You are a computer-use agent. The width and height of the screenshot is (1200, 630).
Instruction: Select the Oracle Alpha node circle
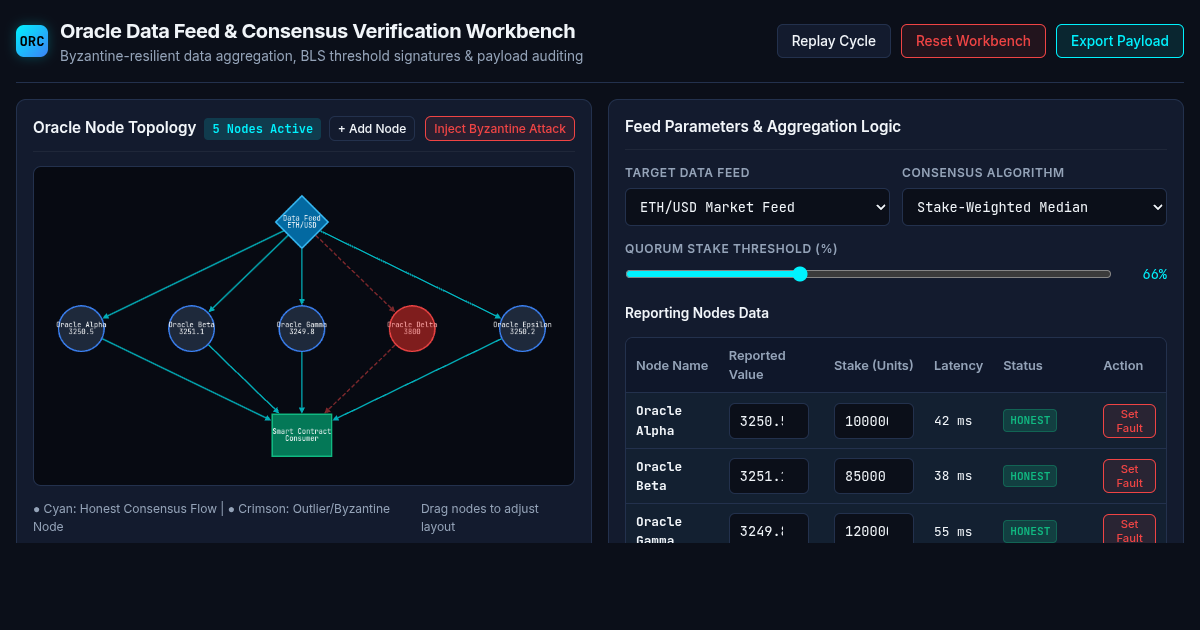(x=81, y=328)
